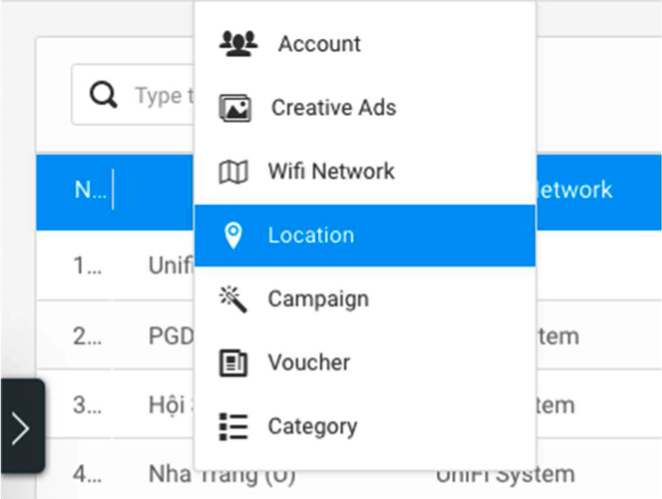Click the Nha Trang (U) name cell
Viewport: 662px width, 499px height.
[x=222, y=475]
